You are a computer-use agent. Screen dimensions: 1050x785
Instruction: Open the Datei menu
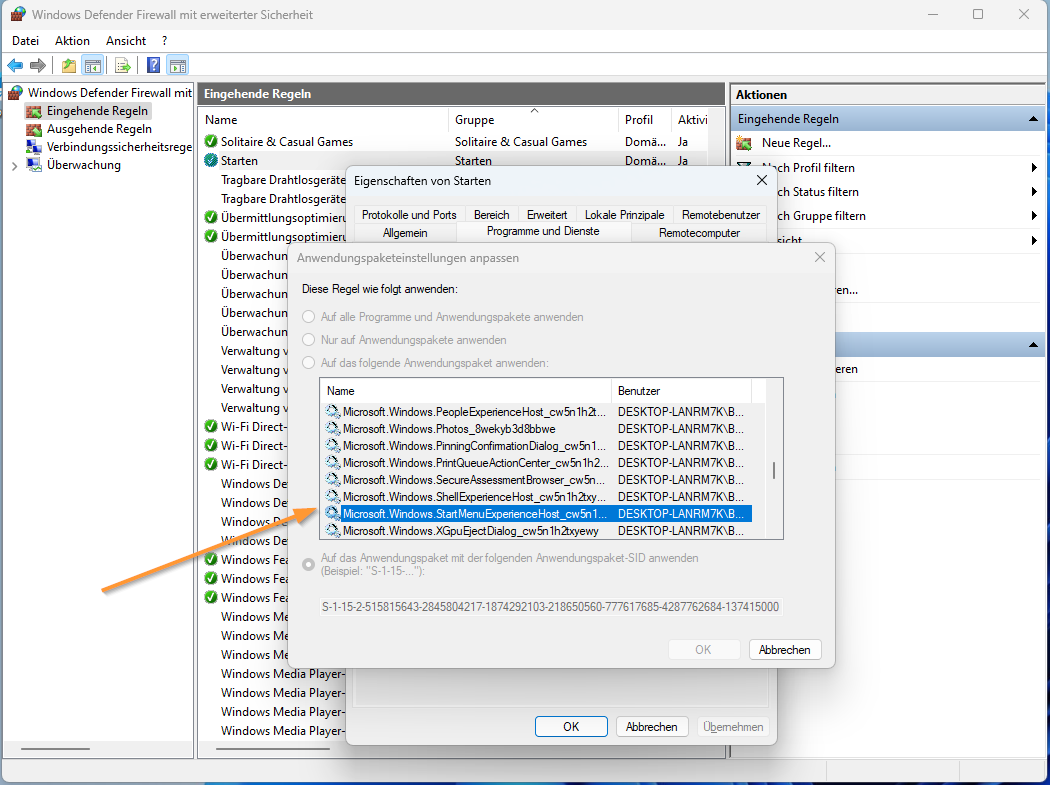pos(25,41)
